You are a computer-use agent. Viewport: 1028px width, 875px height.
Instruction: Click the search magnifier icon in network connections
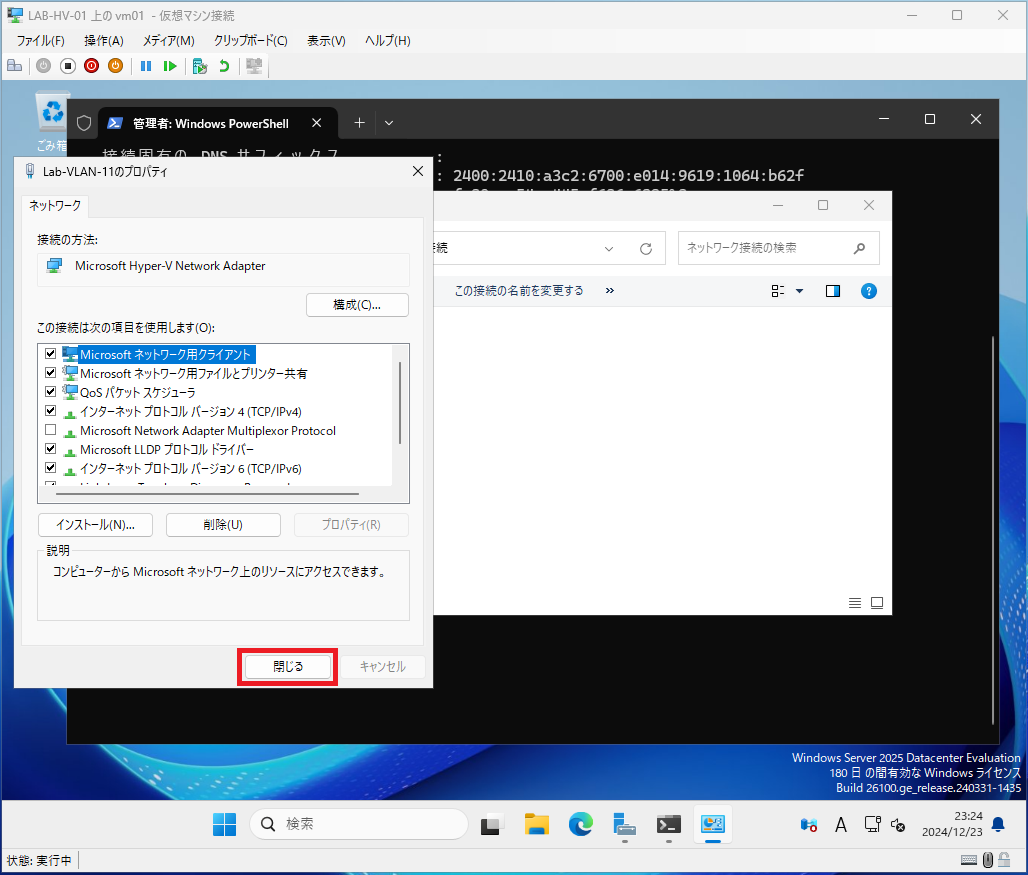(x=860, y=248)
